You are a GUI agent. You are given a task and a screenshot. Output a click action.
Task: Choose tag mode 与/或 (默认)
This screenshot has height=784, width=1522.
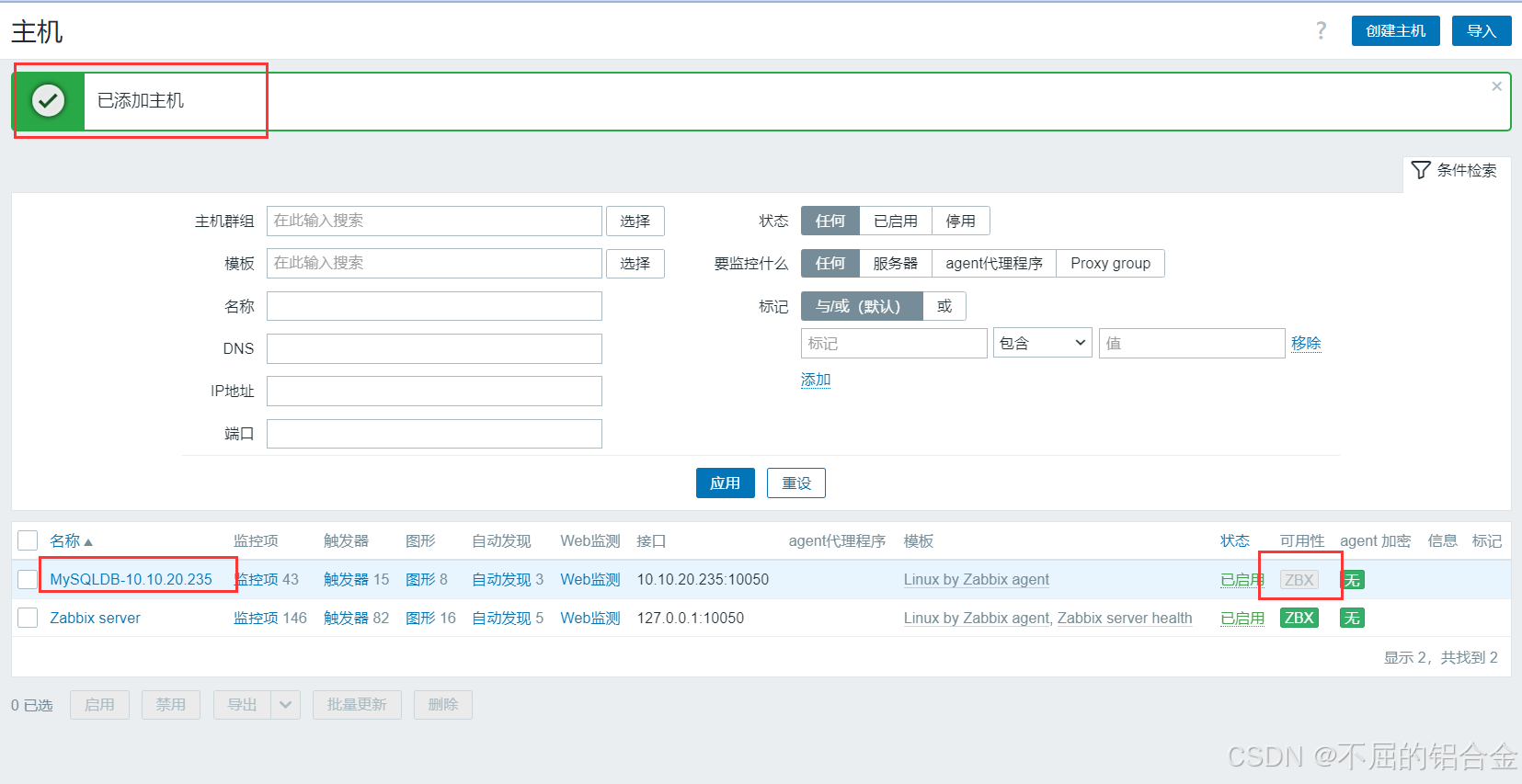coord(862,306)
